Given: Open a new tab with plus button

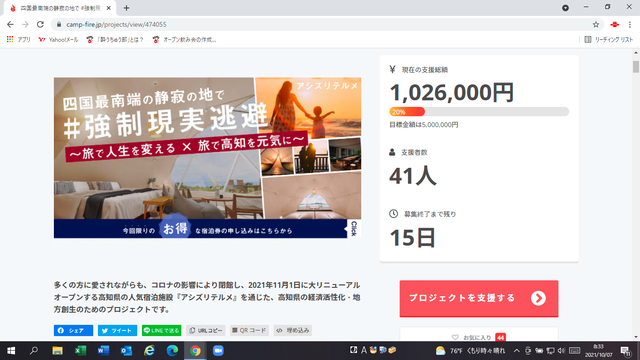Looking at the screenshot, I should tap(126, 8).
